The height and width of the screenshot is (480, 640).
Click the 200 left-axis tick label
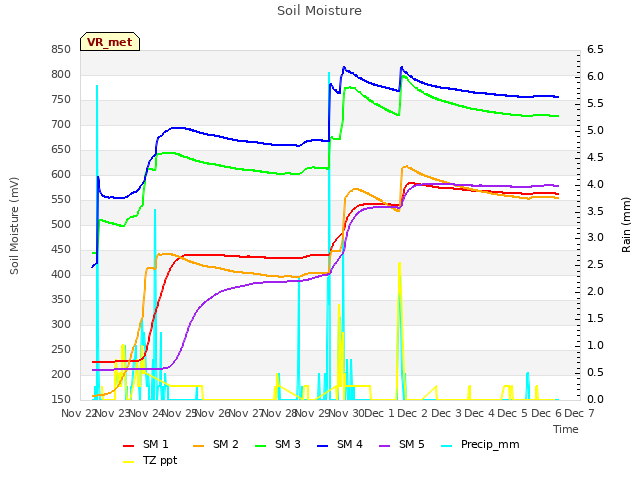coord(61,375)
